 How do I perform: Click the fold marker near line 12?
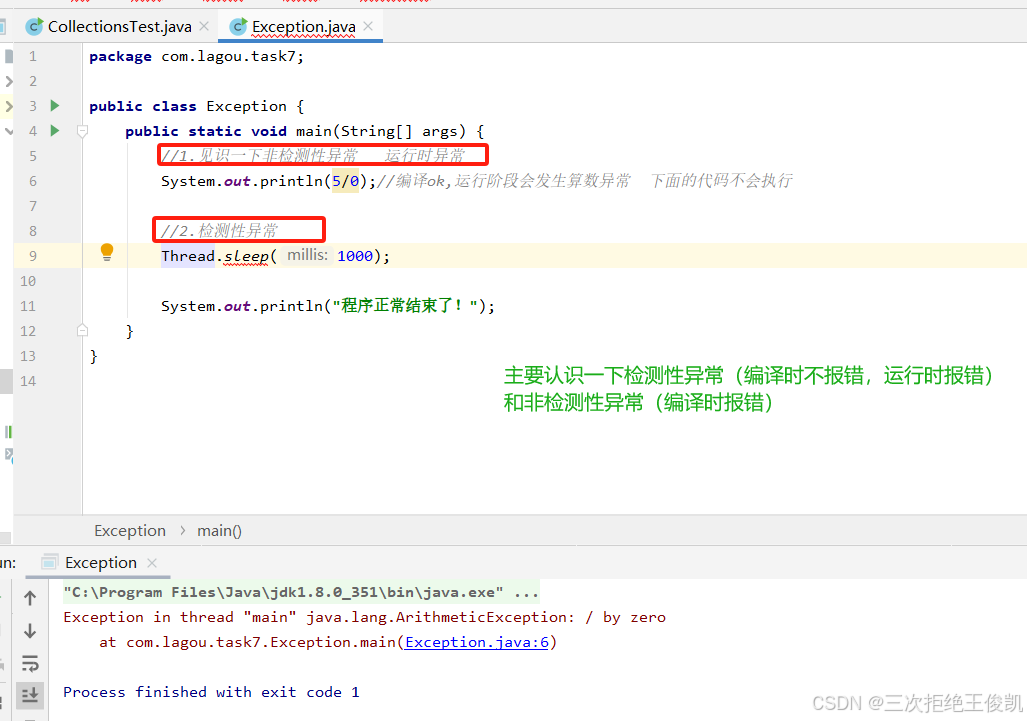coord(82,329)
